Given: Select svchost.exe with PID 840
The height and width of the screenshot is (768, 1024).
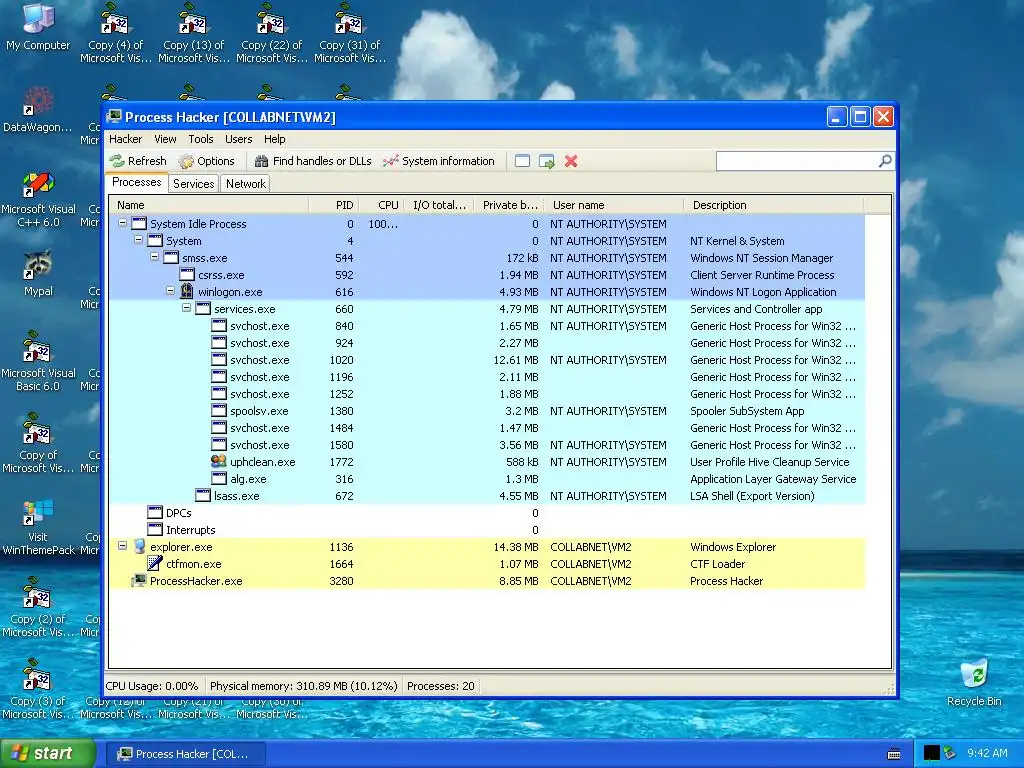Looking at the screenshot, I should point(487,326).
